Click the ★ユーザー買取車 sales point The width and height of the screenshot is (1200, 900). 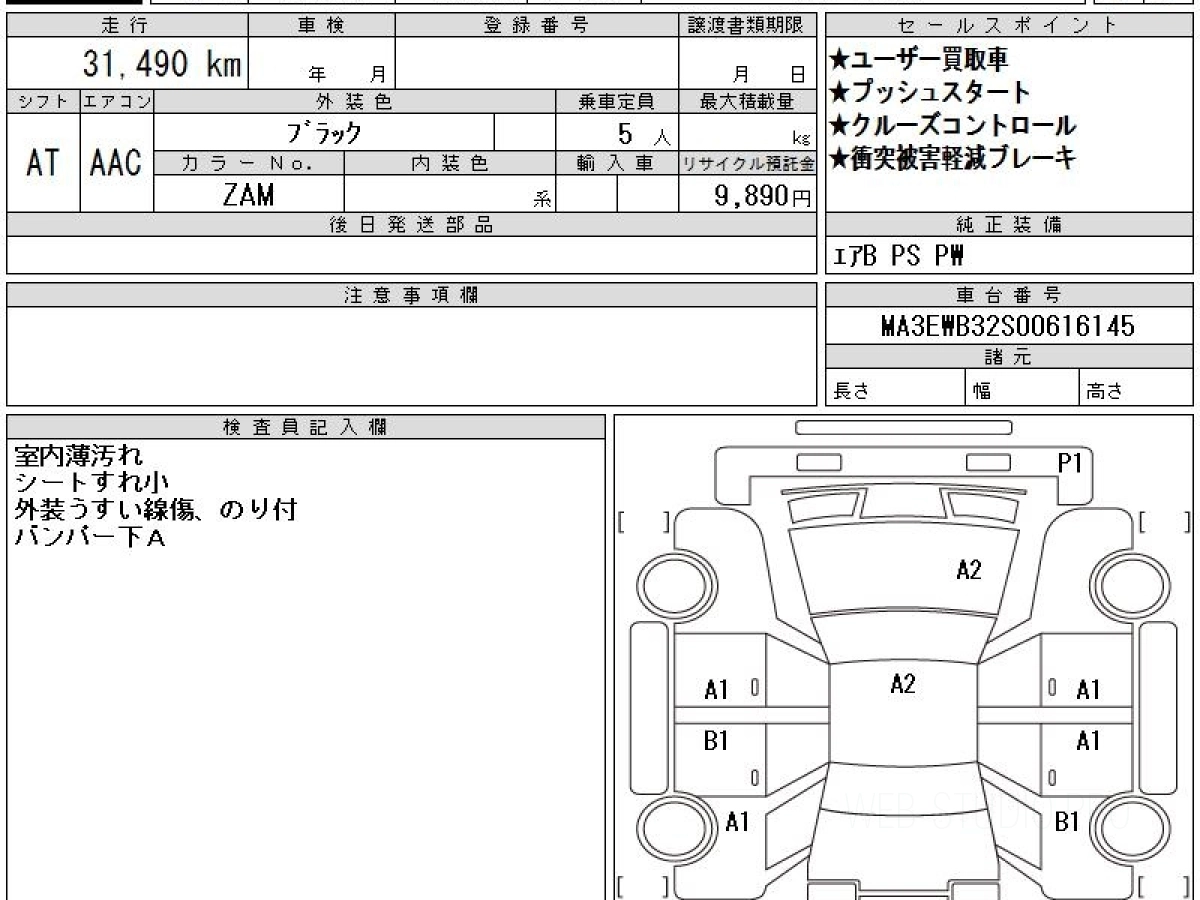(919, 60)
